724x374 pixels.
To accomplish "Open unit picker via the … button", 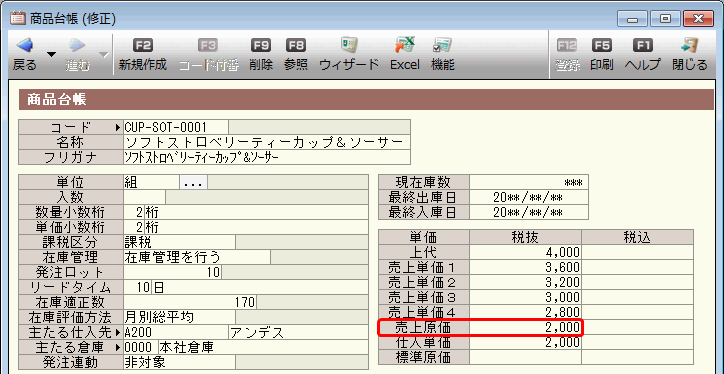I will pyautogui.click(x=193, y=182).
